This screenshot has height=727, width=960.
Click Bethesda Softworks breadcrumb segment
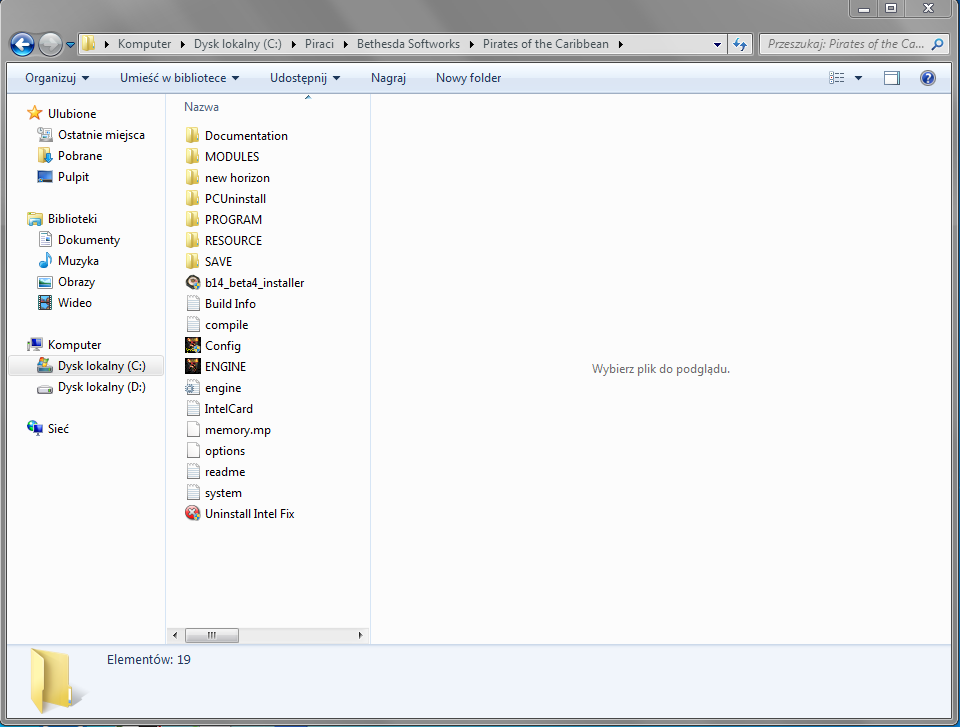point(408,44)
